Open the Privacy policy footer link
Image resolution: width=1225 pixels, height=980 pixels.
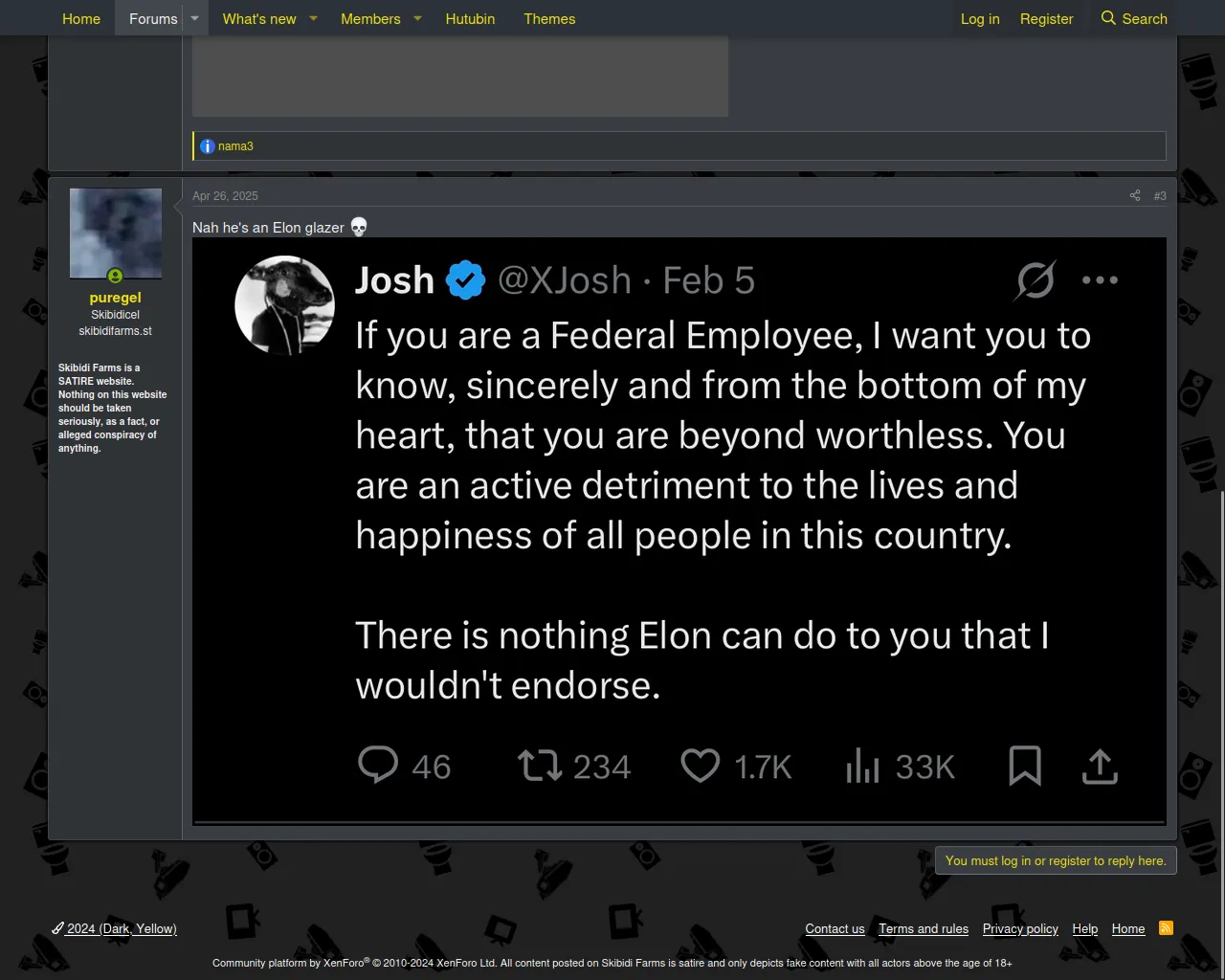pyautogui.click(x=1020, y=928)
